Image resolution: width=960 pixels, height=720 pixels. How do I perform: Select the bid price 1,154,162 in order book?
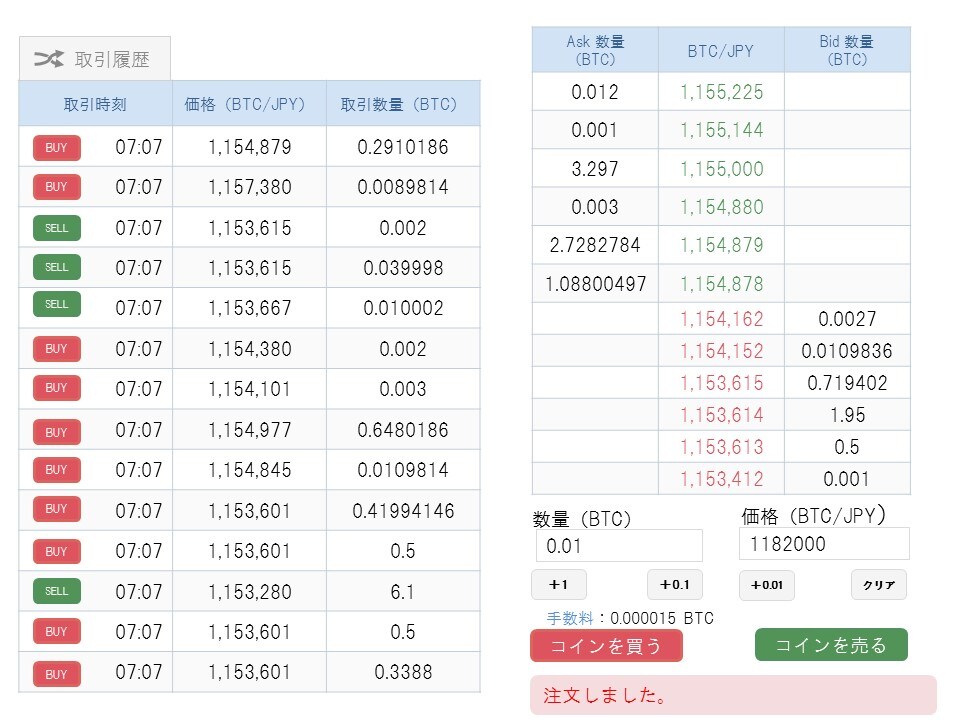point(721,319)
